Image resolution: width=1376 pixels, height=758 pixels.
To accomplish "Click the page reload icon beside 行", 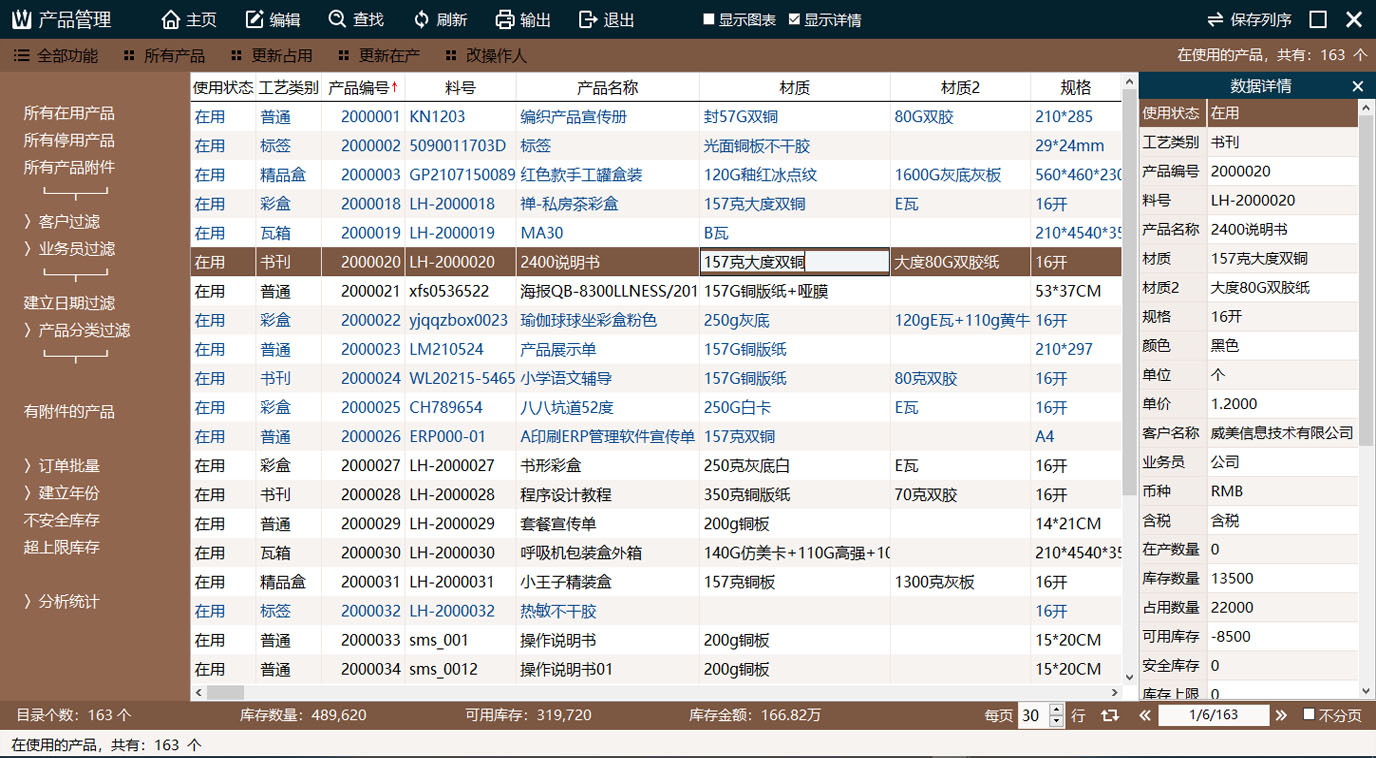I will pyautogui.click(x=1109, y=715).
